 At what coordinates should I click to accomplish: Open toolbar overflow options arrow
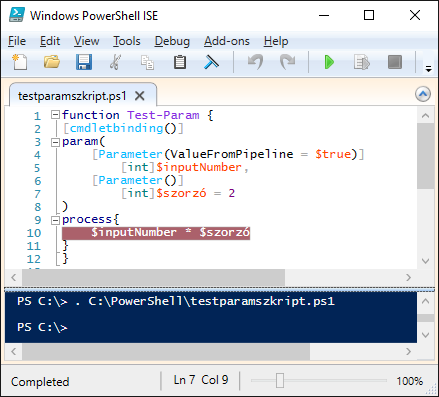(x=429, y=69)
